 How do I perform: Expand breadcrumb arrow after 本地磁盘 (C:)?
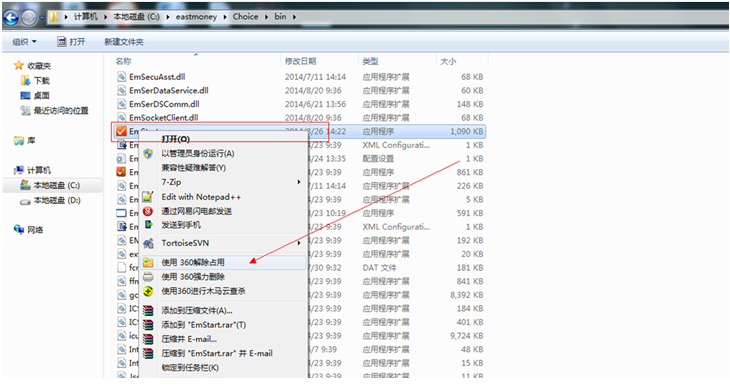[x=168, y=17]
